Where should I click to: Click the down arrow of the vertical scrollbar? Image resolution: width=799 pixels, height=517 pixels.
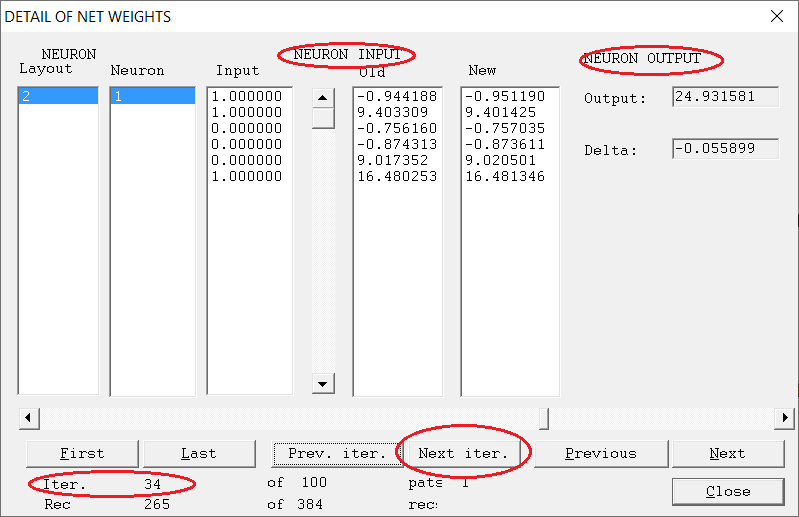point(323,384)
